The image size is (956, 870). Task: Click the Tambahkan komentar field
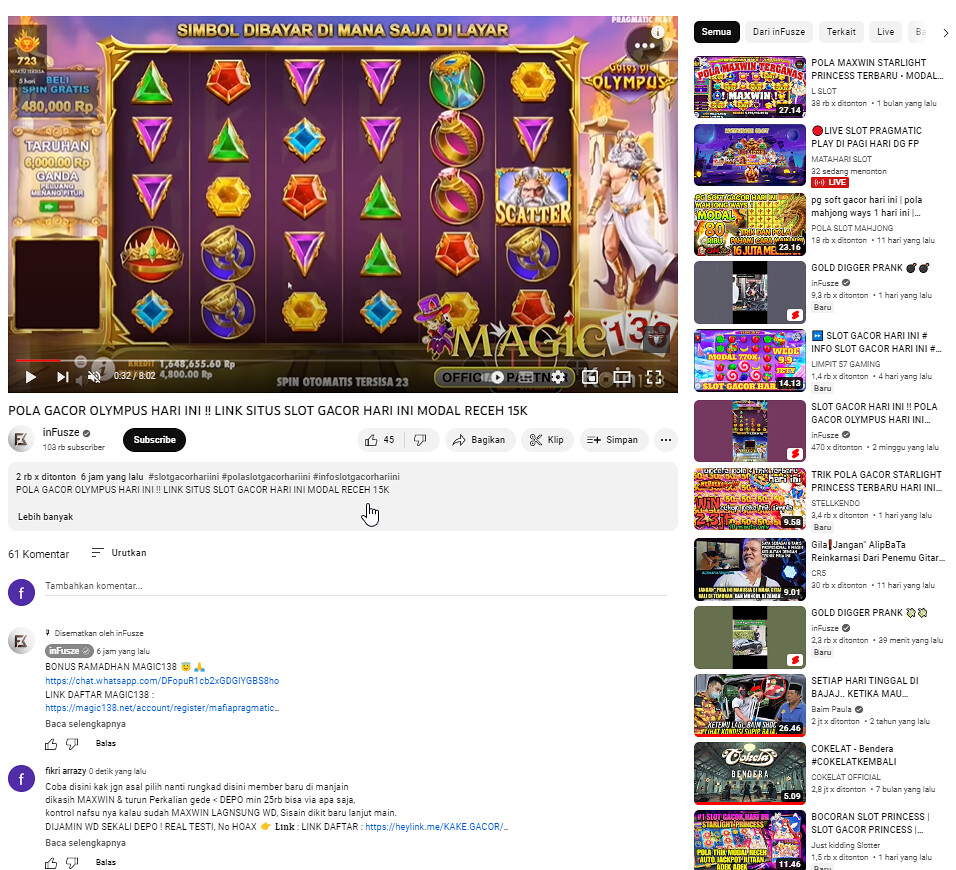[x=355, y=586]
